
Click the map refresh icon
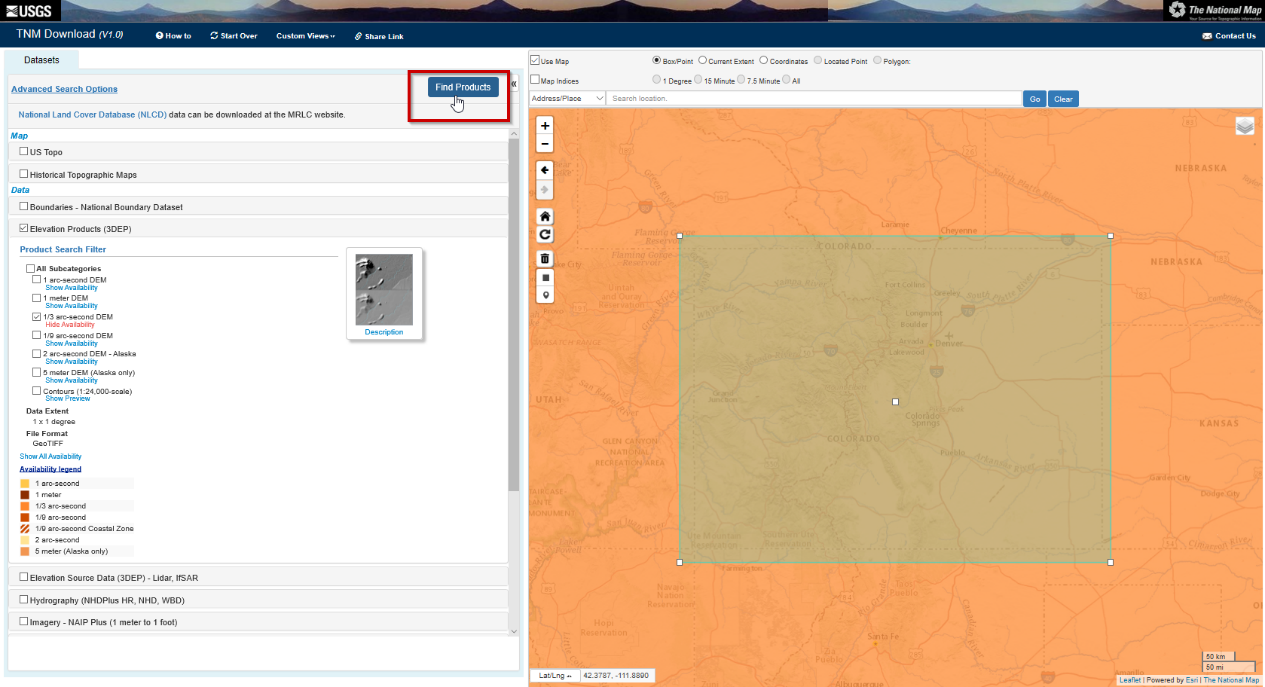coord(544,234)
